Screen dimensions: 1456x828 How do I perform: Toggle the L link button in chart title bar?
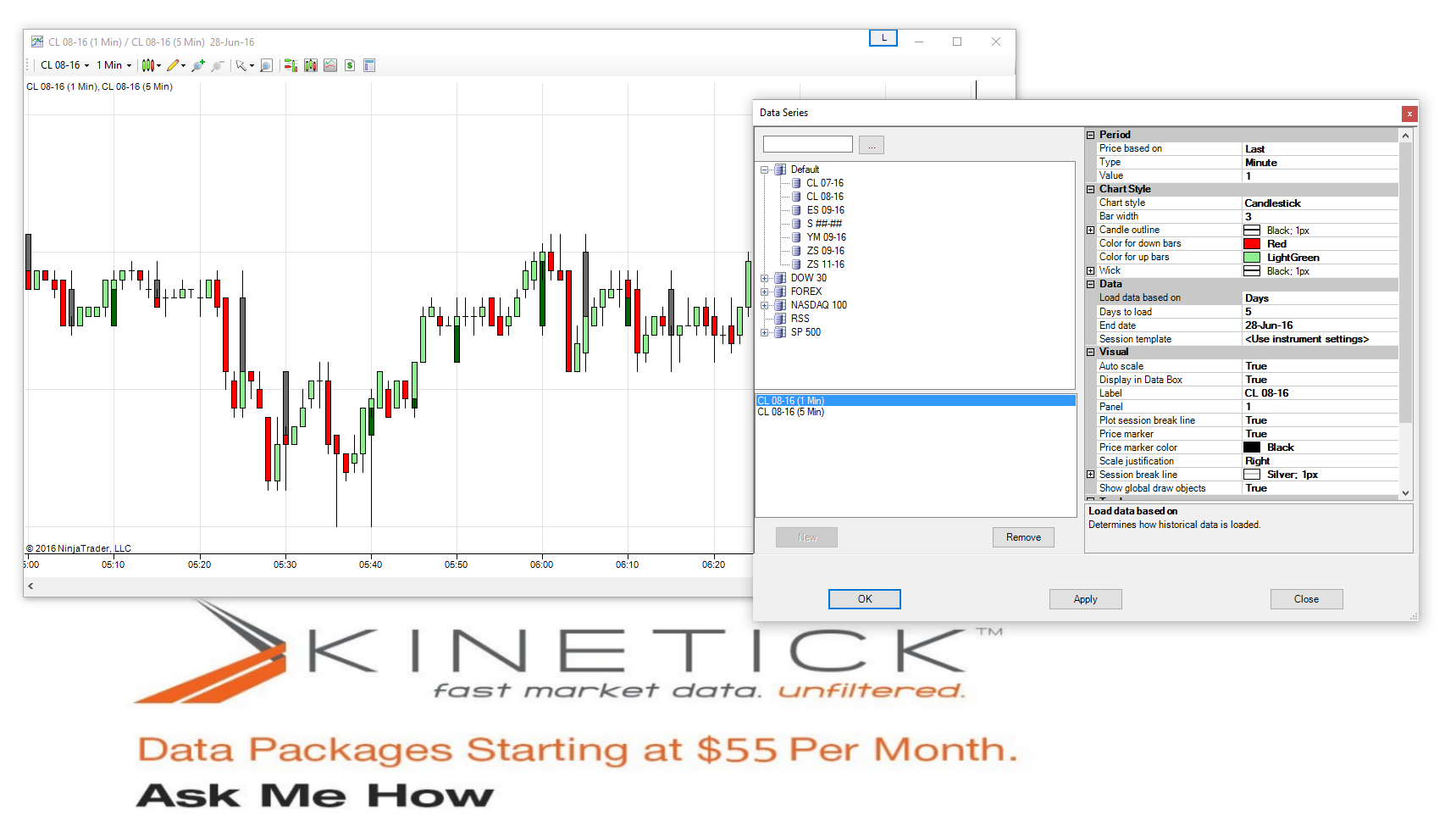tap(883, 38)
